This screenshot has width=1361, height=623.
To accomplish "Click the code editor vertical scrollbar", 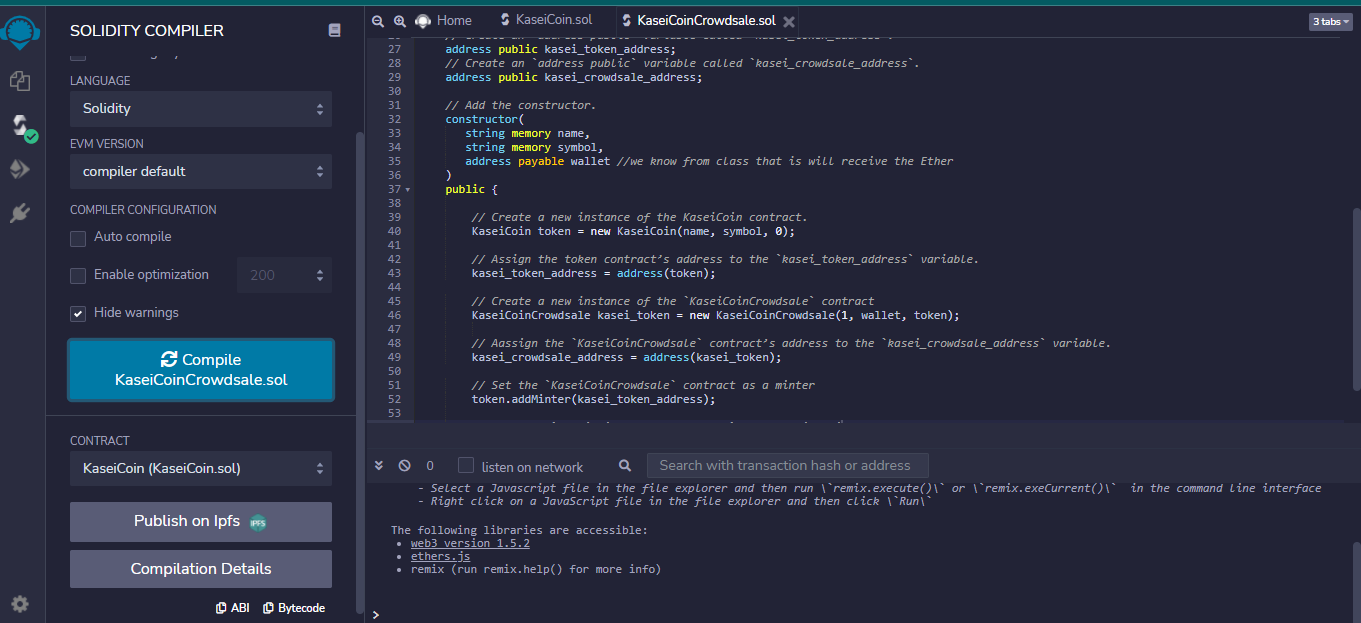I will tap(1356, 300).
